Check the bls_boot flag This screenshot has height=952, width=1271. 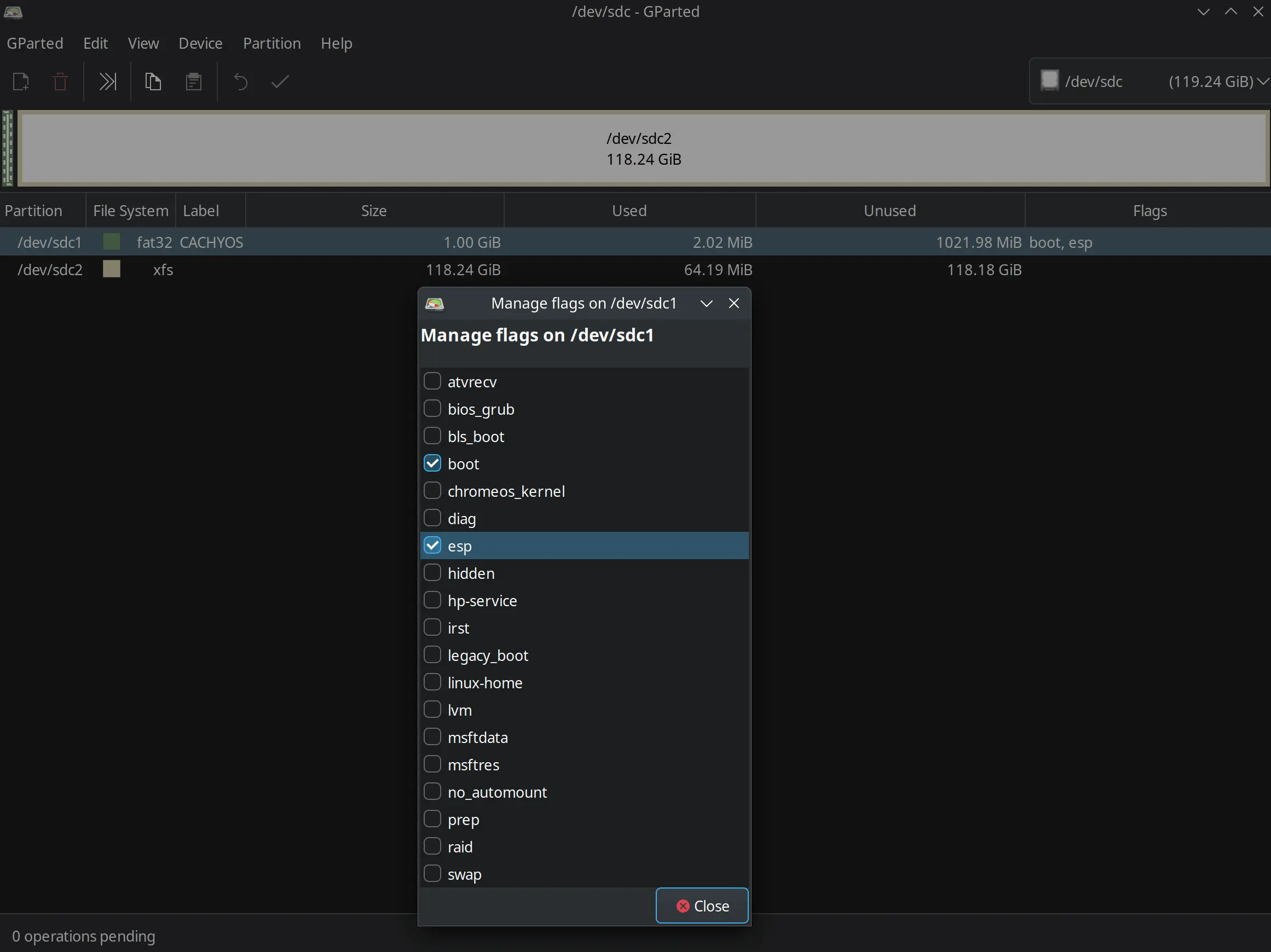coord(432,436)
